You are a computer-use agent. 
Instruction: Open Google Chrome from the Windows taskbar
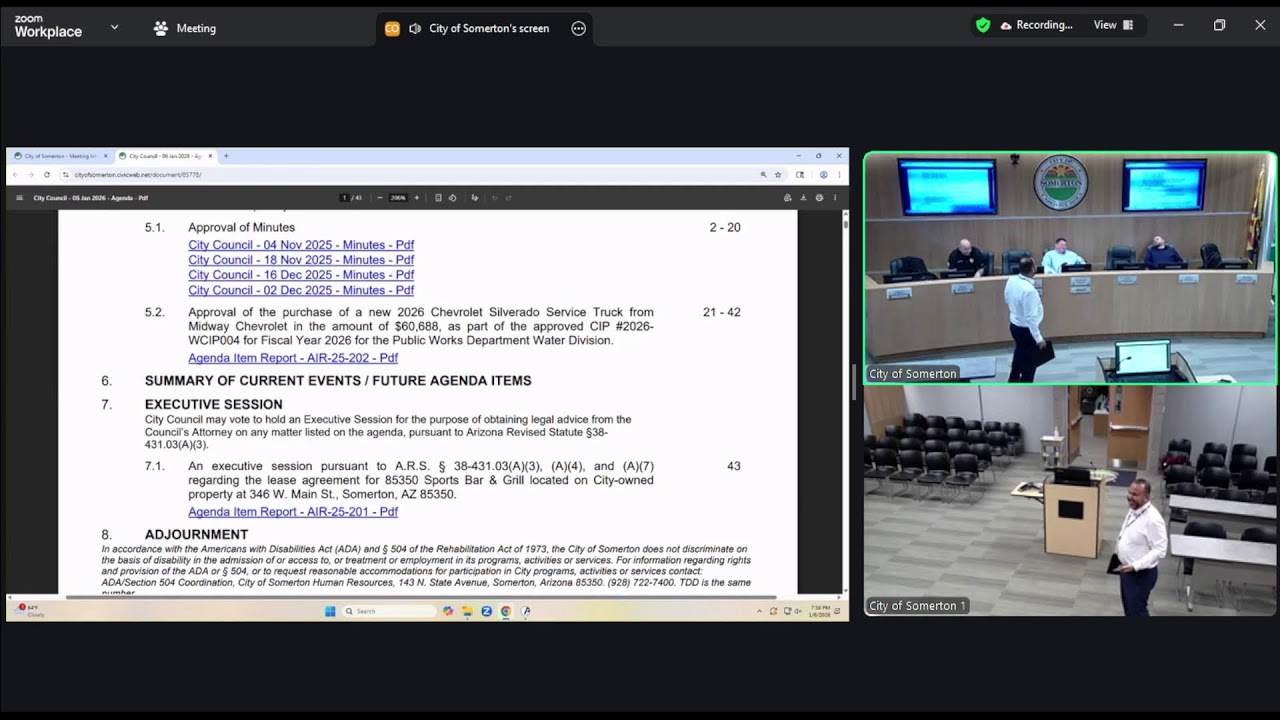pos(506,611)
